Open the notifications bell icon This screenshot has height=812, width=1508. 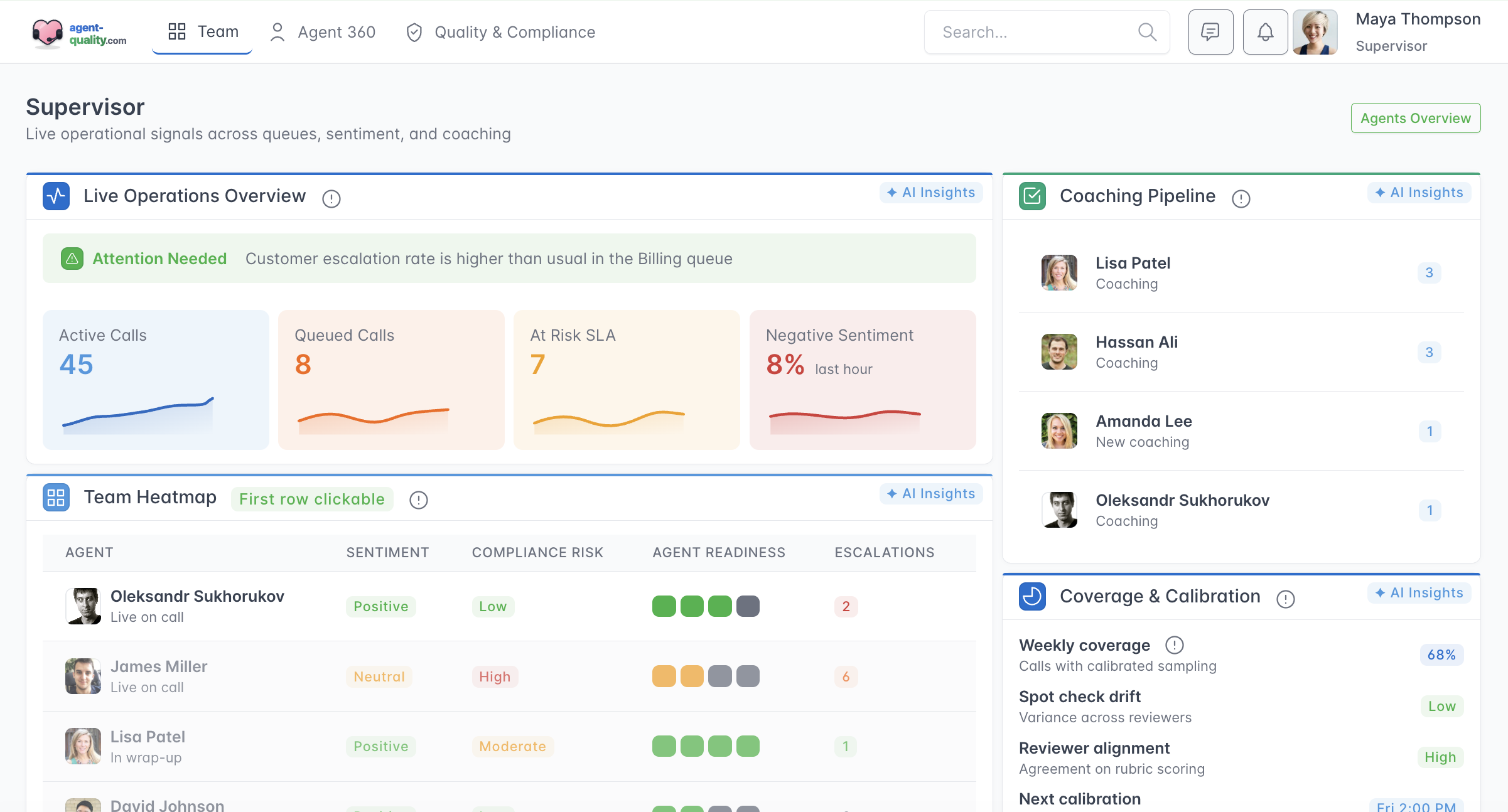[1265, 32]
